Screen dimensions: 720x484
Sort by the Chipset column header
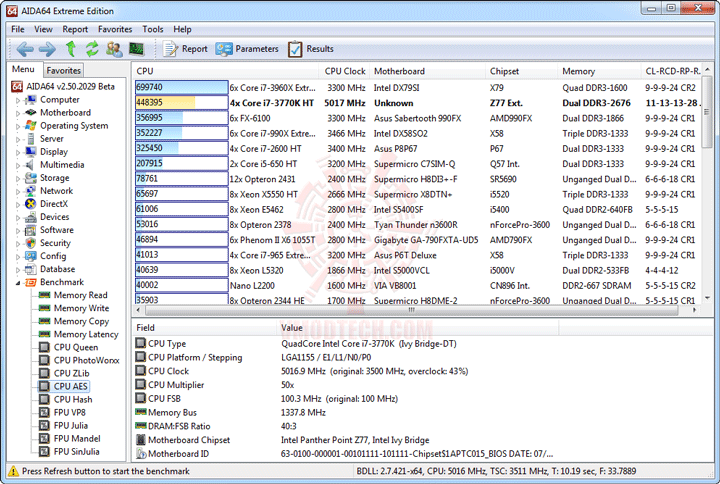point(522,71)
